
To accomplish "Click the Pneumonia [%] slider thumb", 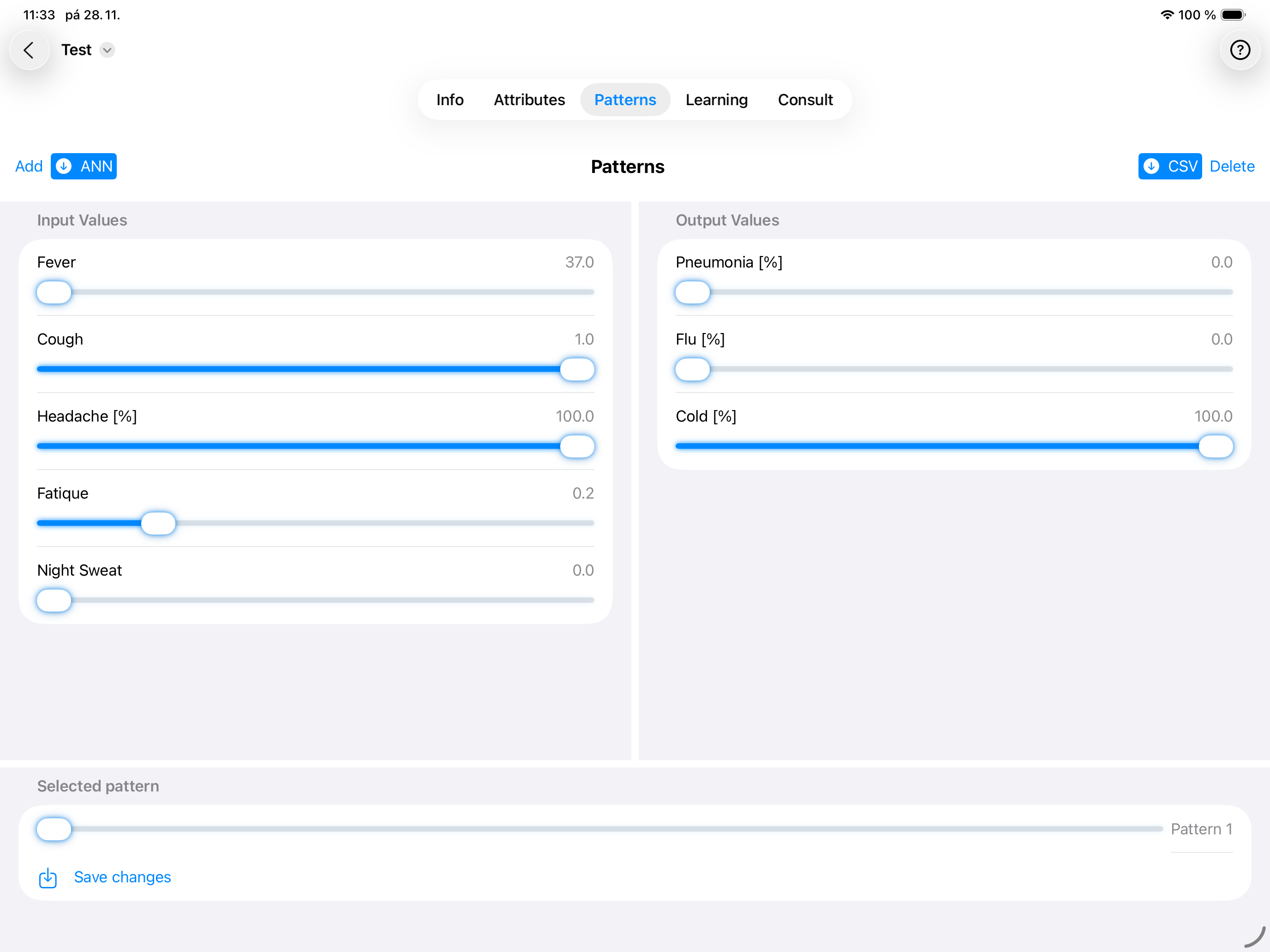I will (x=692, y=292).
